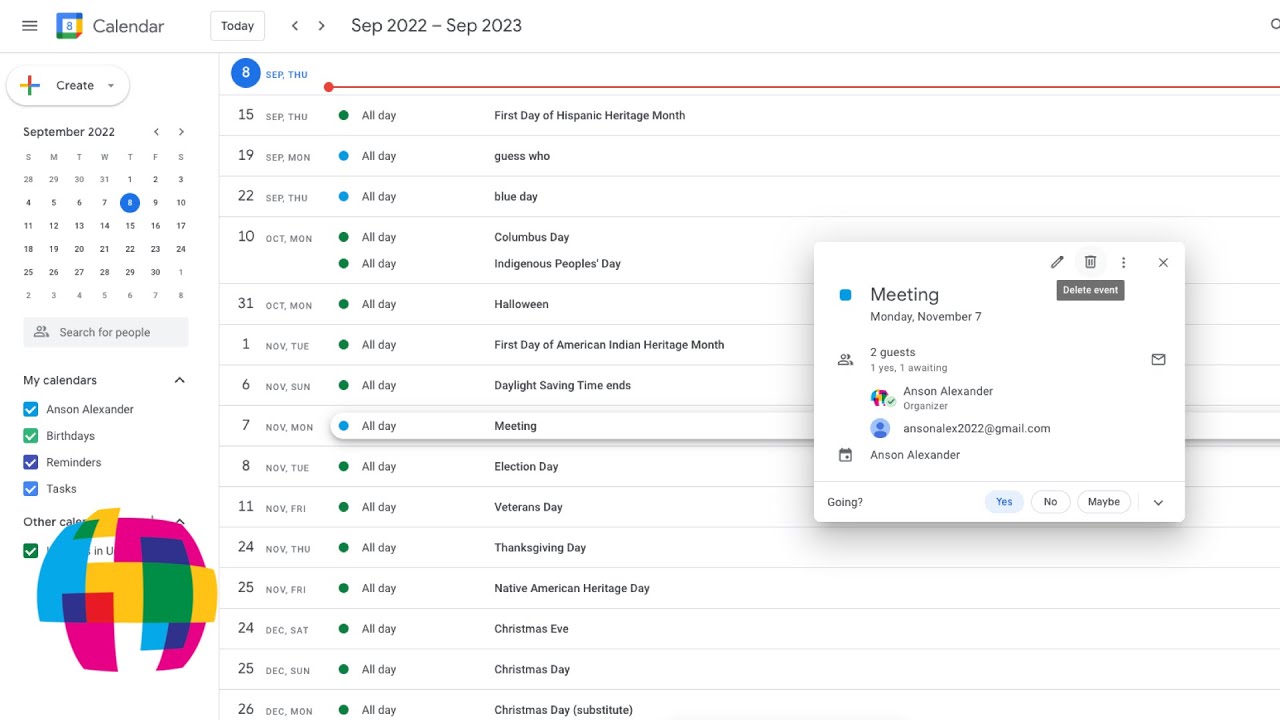1280x720 pixels.
Task: Uncheck the Anson Alexander calendar checkbox
Action: [31, 409]
